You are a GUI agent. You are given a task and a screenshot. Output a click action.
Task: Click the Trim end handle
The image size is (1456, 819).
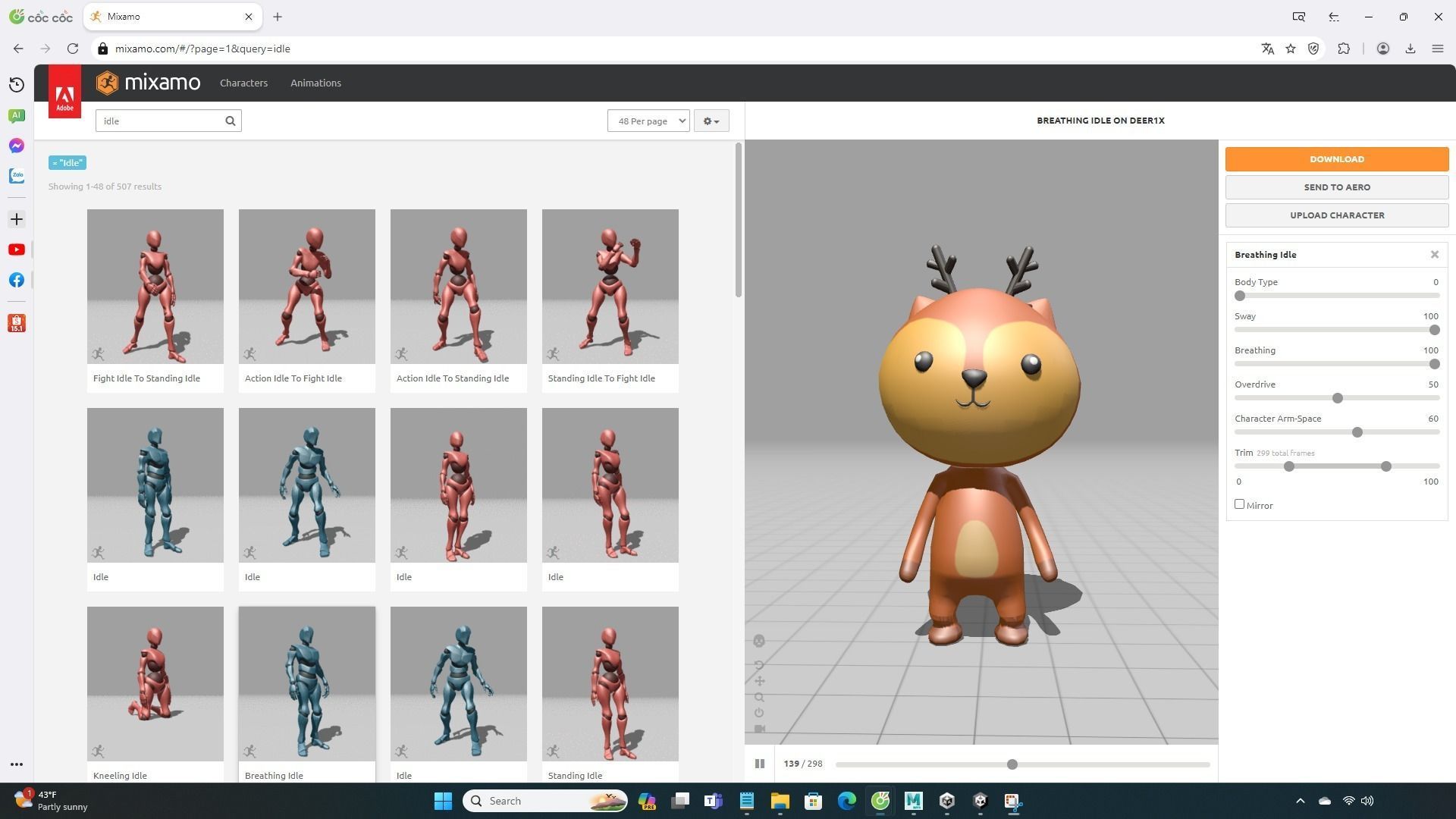click(x=1386, y=466)
